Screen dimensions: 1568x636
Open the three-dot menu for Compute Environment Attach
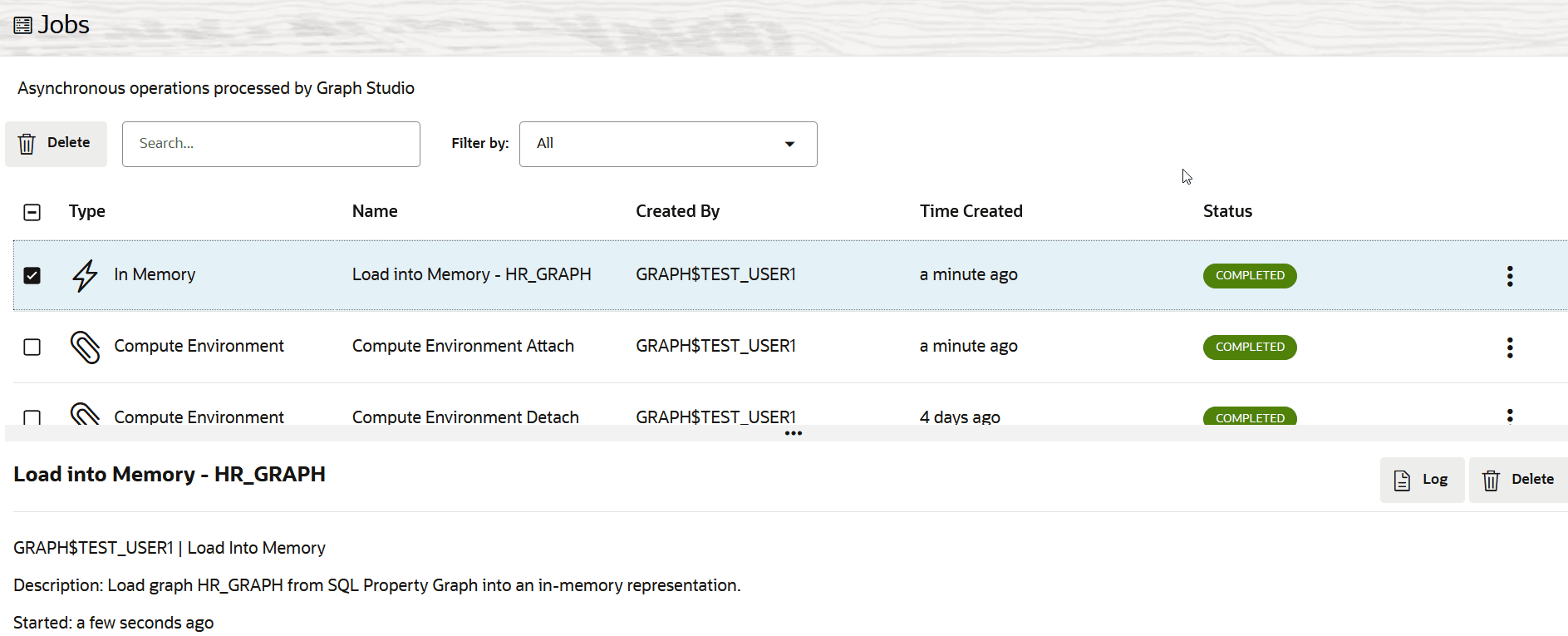(x=1510, y=348)
